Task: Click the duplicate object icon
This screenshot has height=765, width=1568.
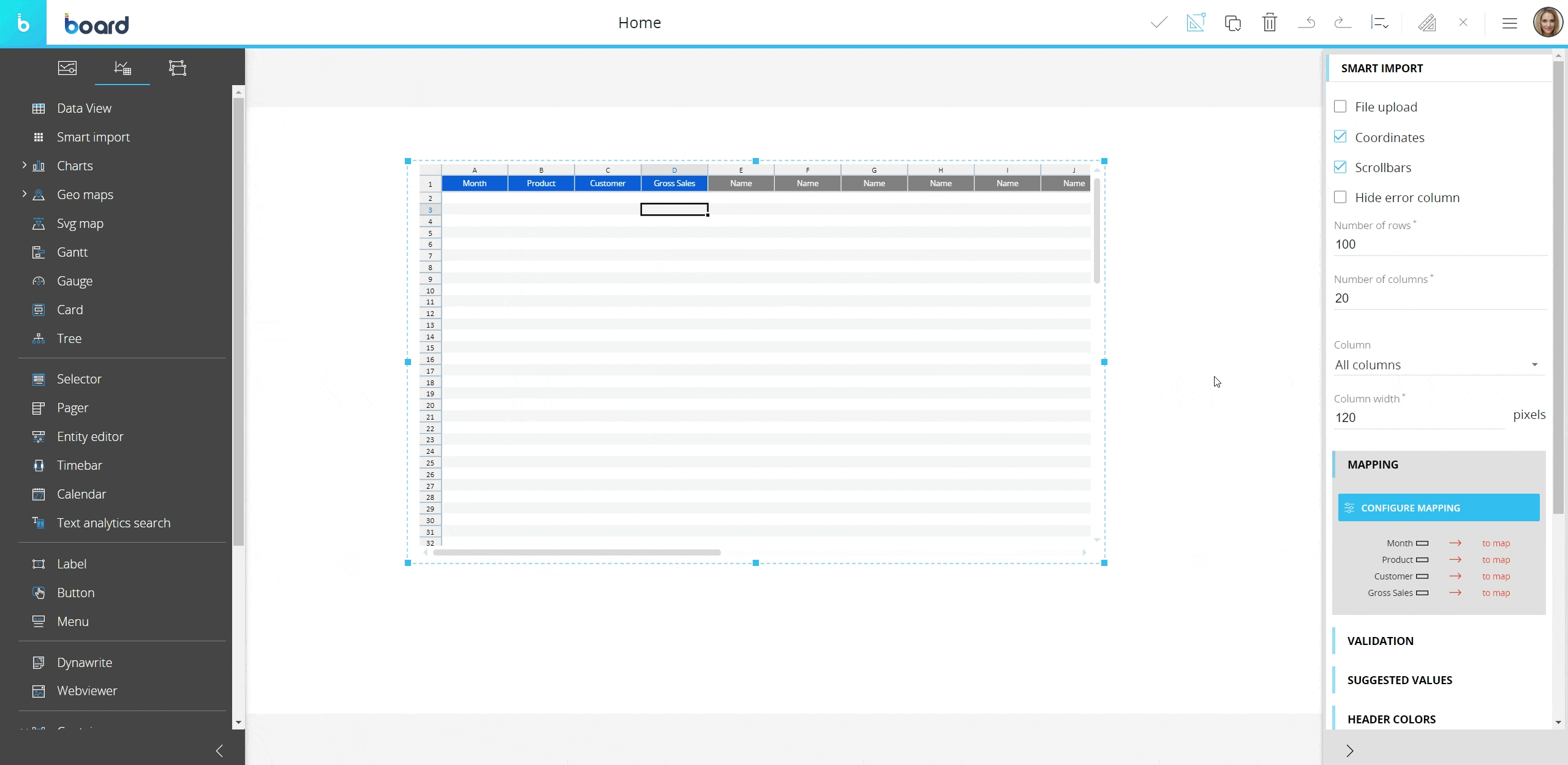Action: pyautogui.click(x=1232, y=23)
